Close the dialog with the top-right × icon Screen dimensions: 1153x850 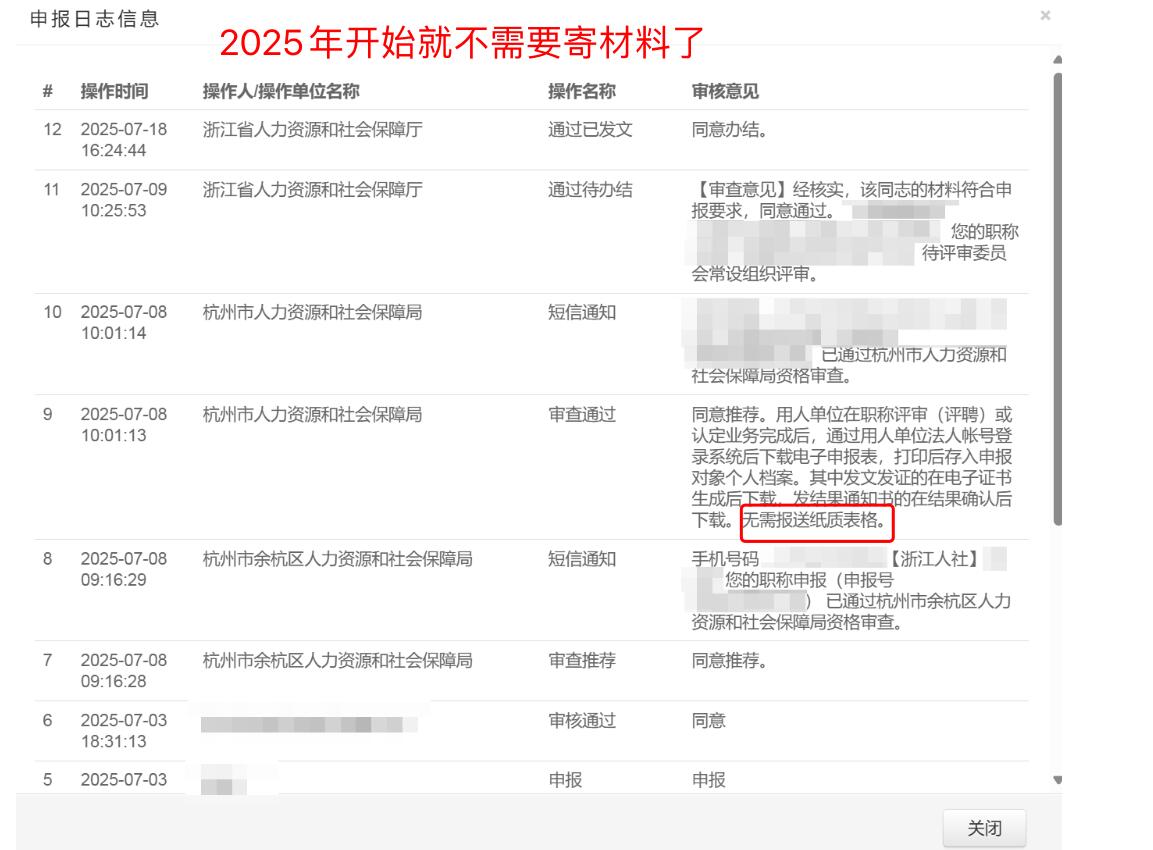point(1045,16)
